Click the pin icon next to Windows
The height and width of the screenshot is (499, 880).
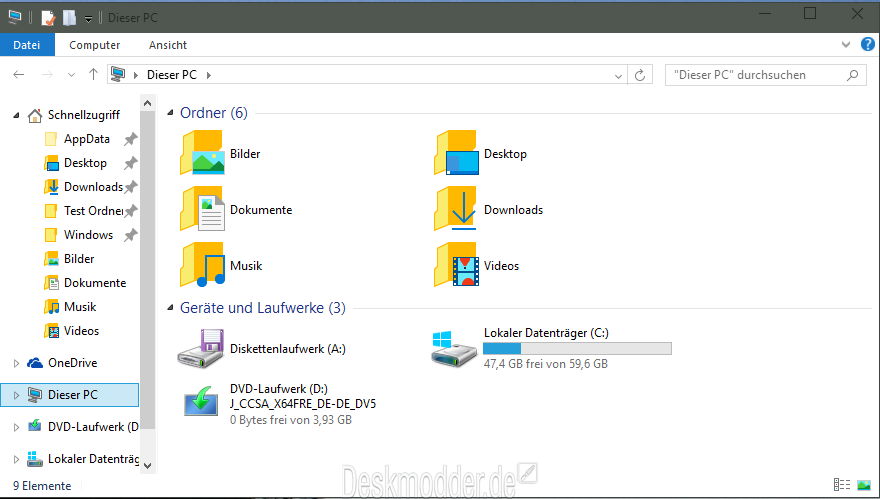point(130,235)
